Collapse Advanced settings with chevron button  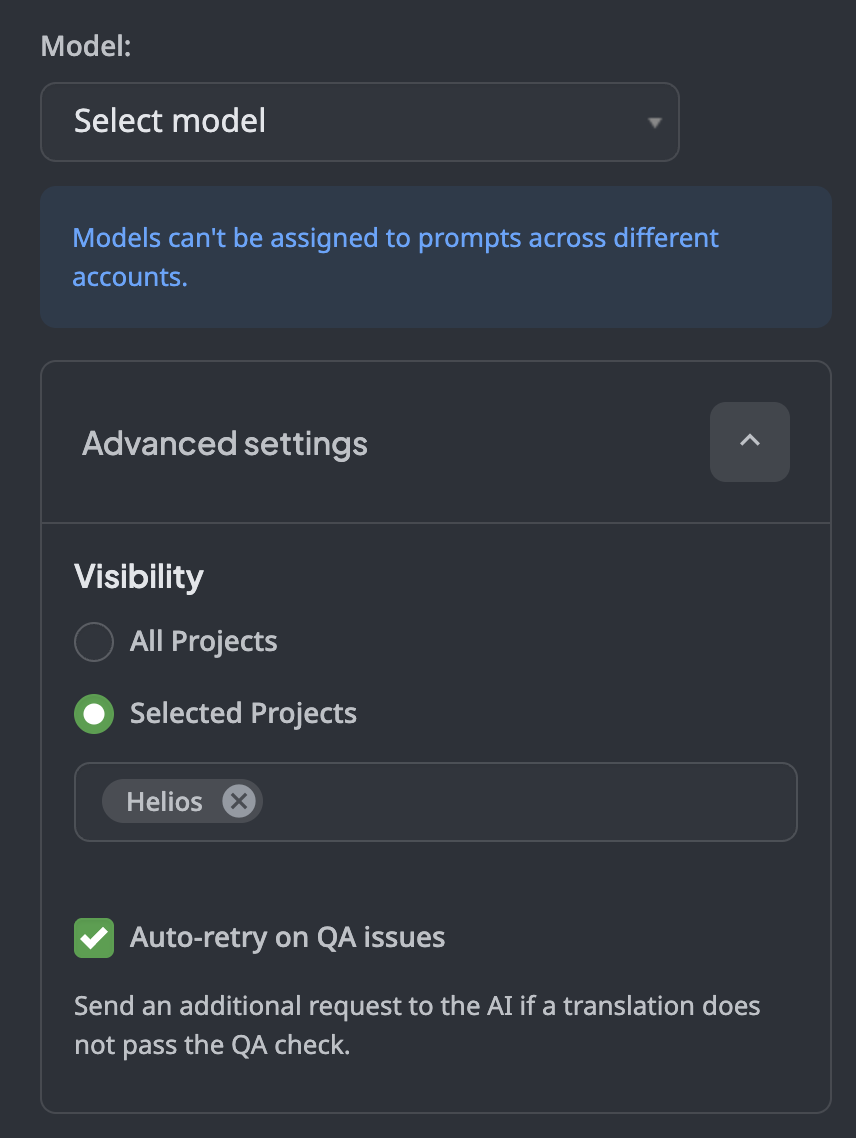click(749, 441)
